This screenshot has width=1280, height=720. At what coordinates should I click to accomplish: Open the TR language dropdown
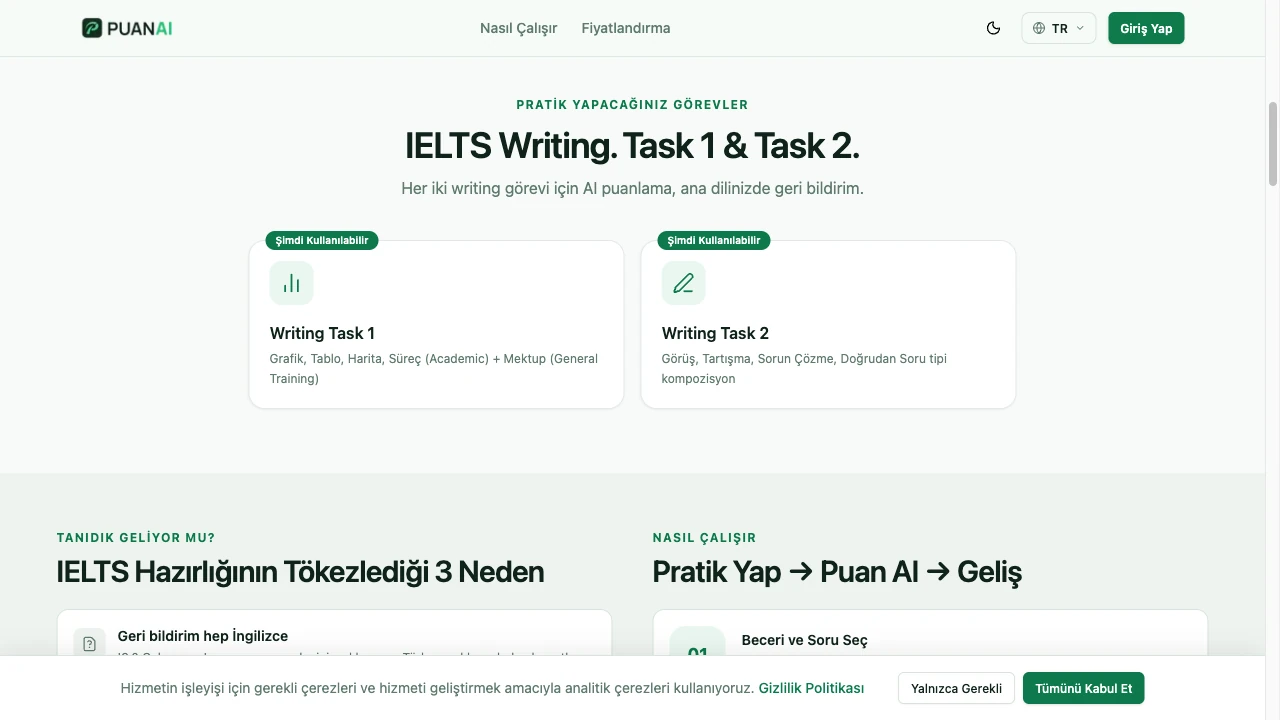click(x=1058, y=28)
